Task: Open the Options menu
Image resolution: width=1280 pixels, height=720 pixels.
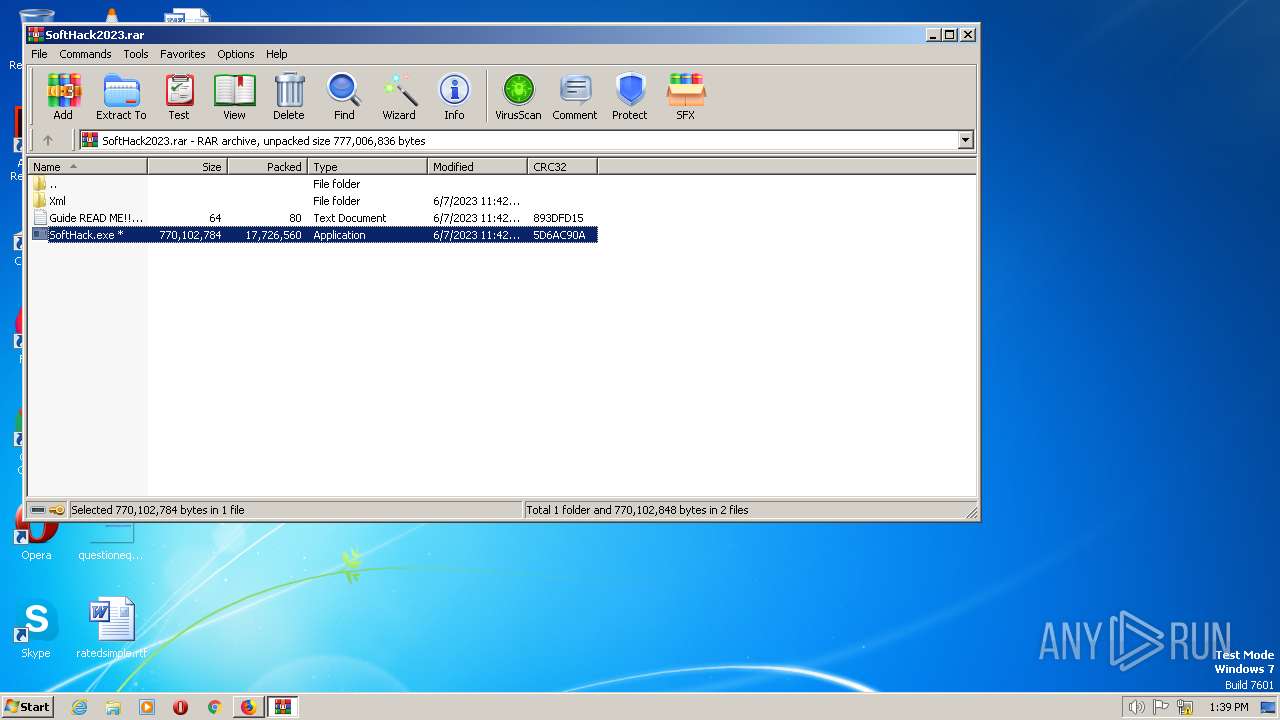Action: (236, 54)
